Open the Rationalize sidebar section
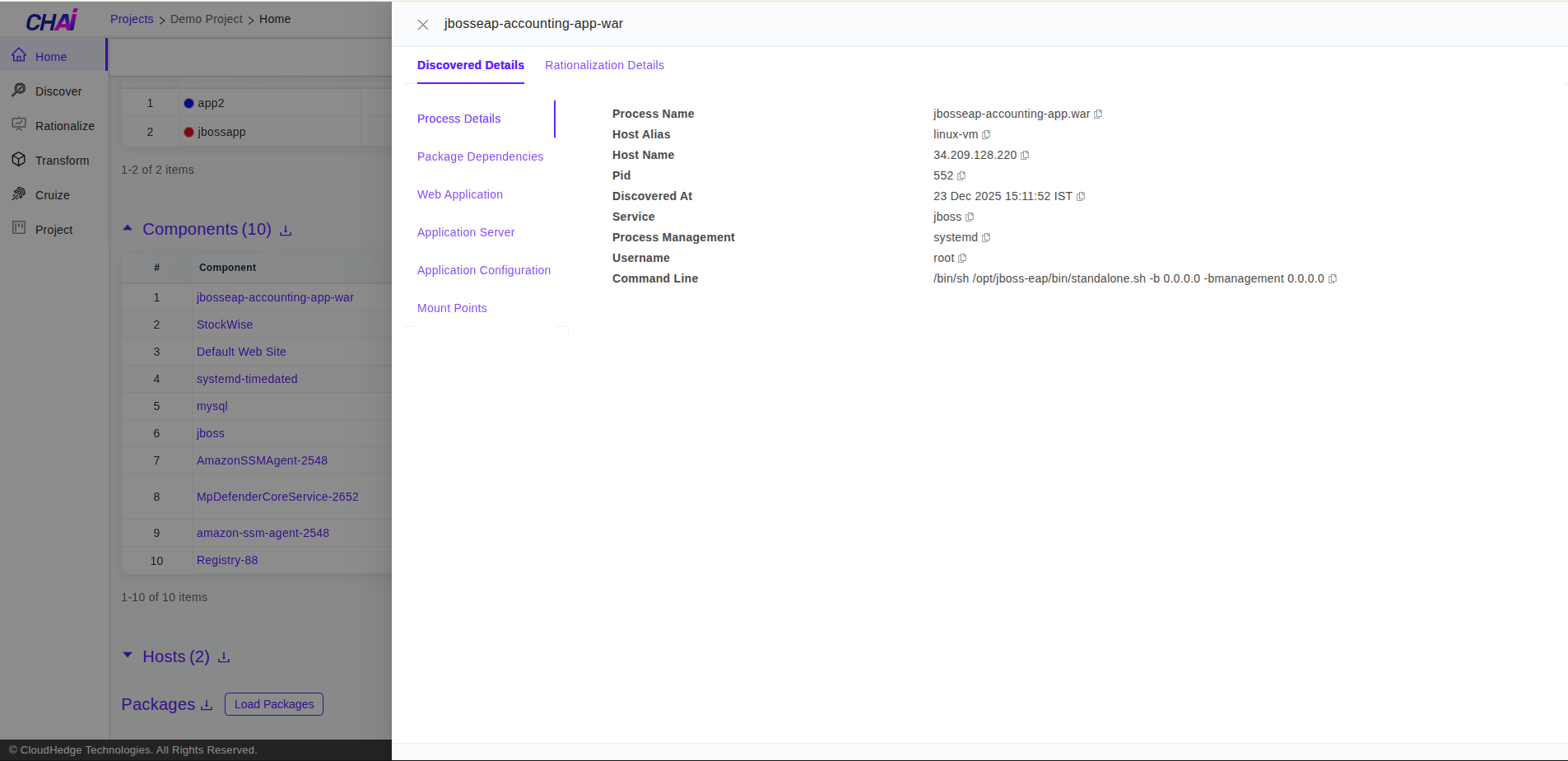Screen dimensions: 1568x761 point(54,125)
